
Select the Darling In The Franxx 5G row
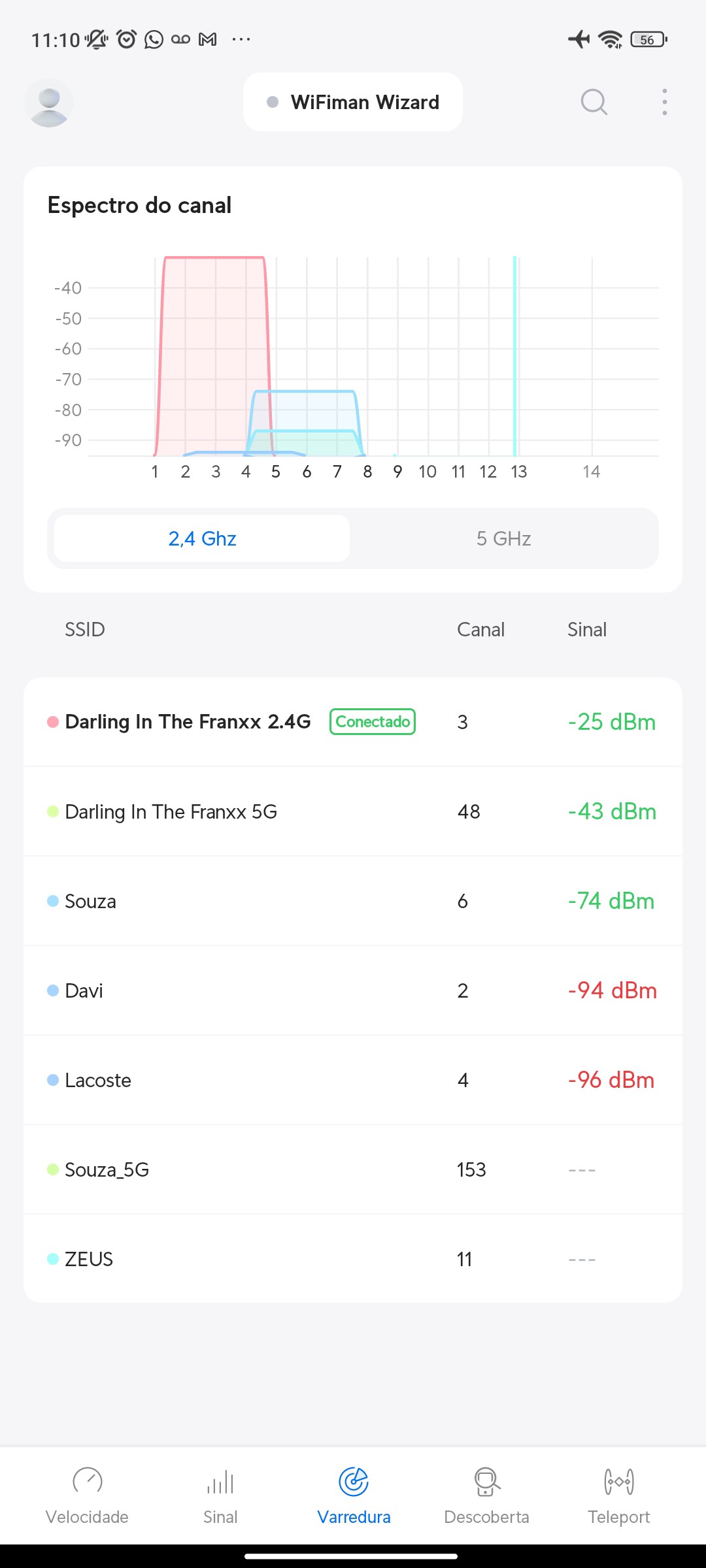tap(171, 811)
